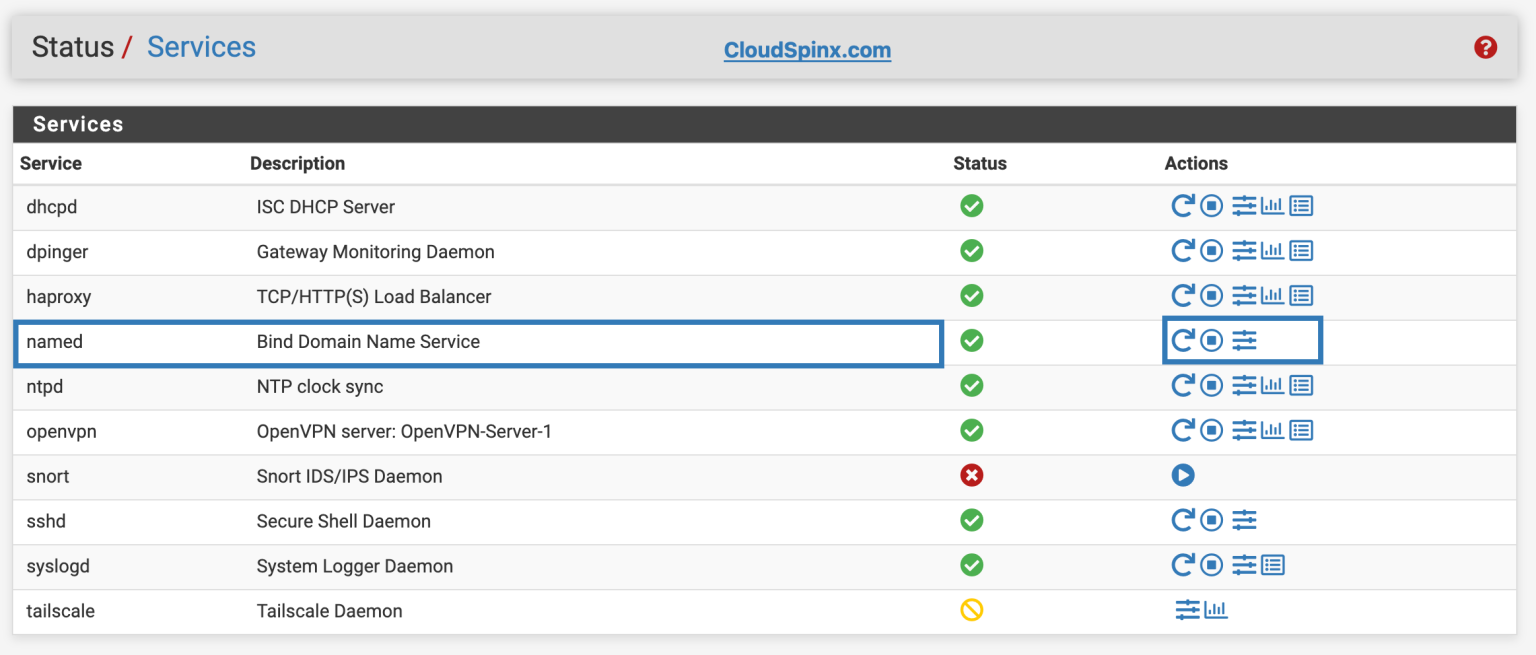The image size is (1536, 655).
Task: Open the Status breadcrumb menu
Action: pos(73,46)
